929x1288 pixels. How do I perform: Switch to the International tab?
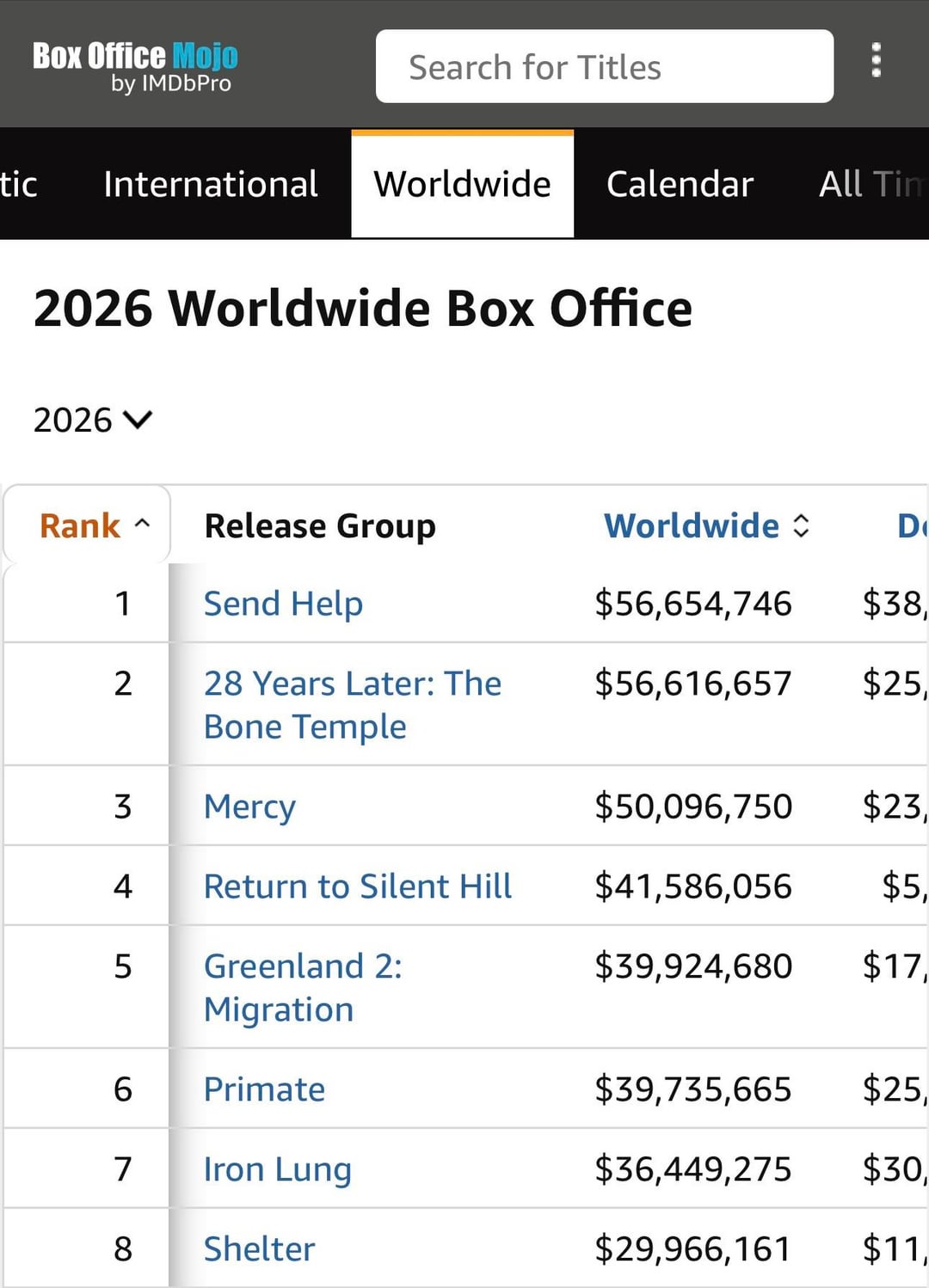(210, 184)
